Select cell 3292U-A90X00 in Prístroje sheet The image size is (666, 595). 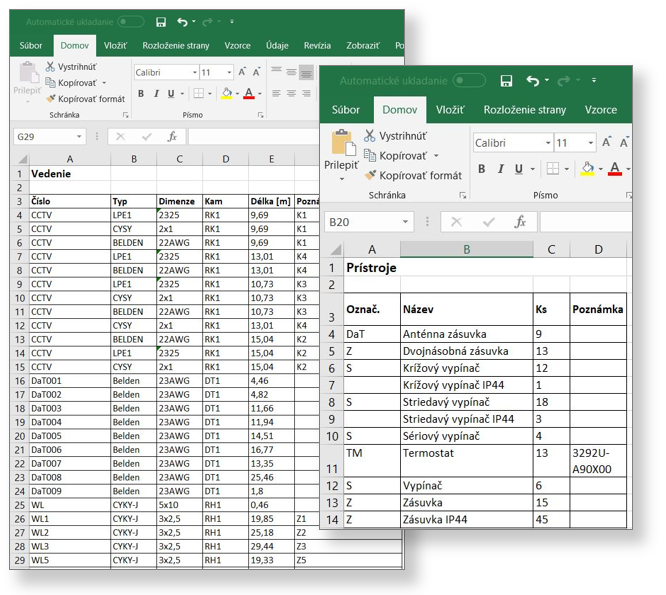coord(598,461)
